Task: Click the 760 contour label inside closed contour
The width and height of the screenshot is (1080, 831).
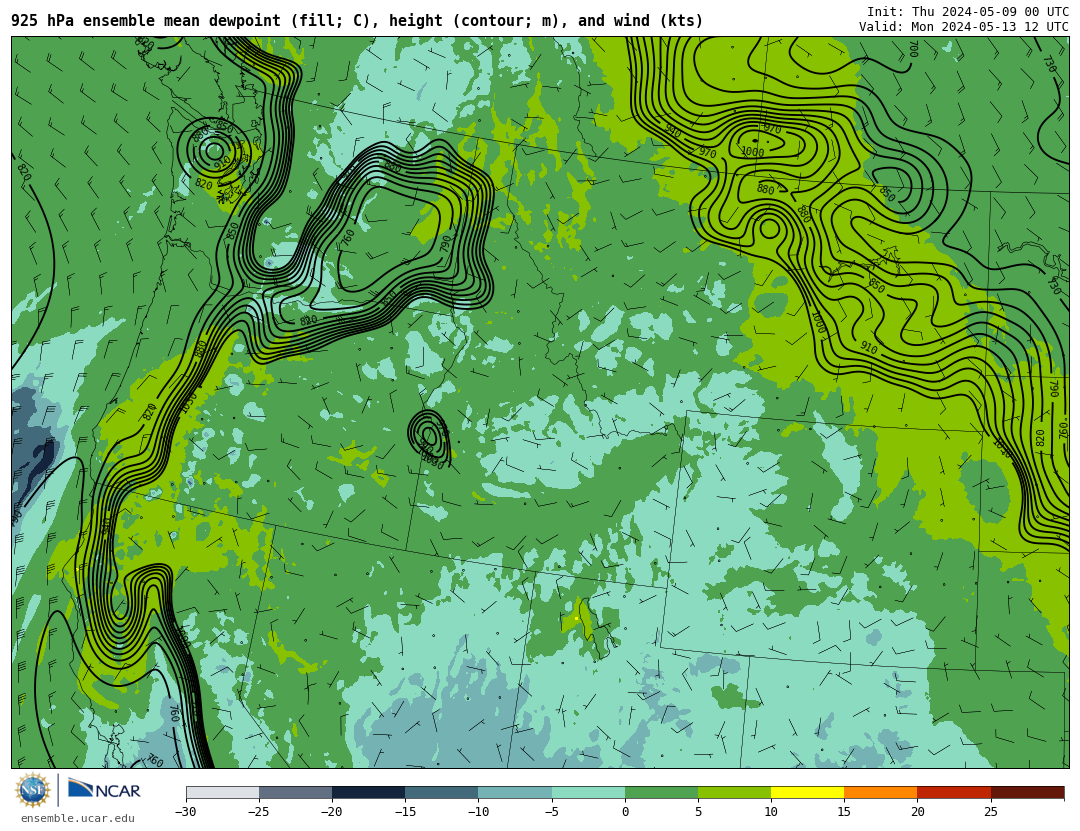Action: [x=349, y=238]
